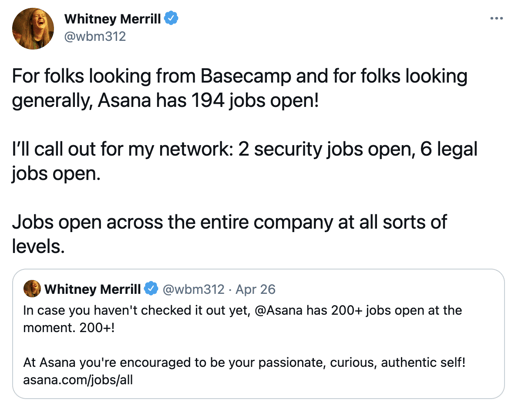Screen dimensions: 518x406
Task: Click the @wbm312 handle in the quoted tweet
Action: click(x=193, y=289)
